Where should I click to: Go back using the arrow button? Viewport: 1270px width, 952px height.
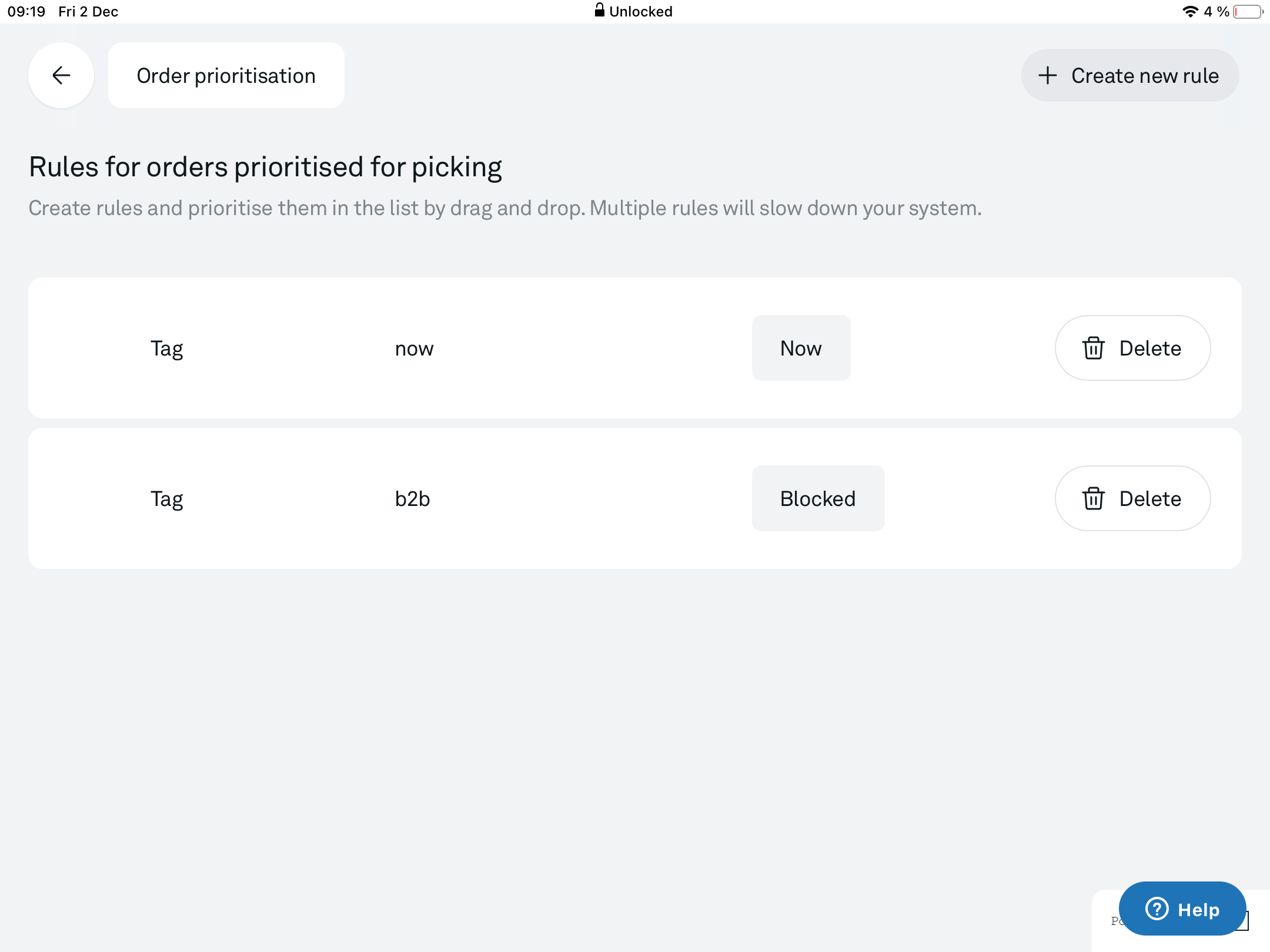click(61, 75)
